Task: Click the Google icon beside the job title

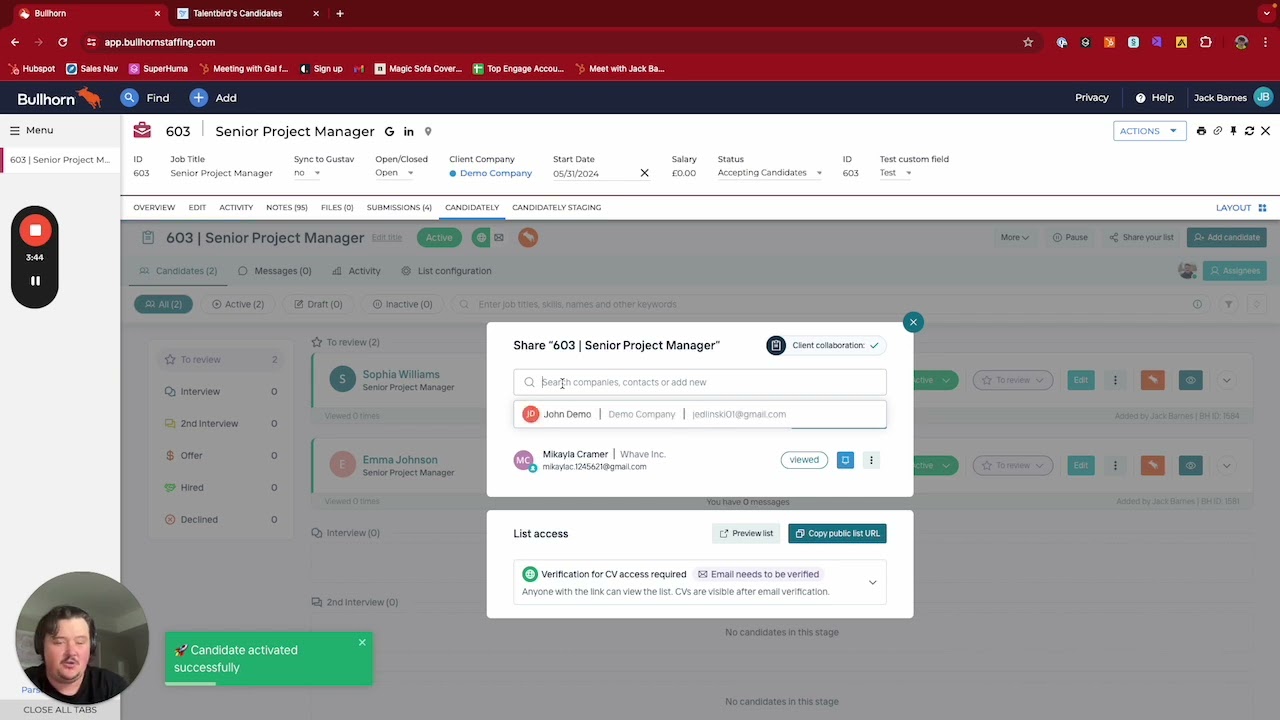Action: click(389, 131)
